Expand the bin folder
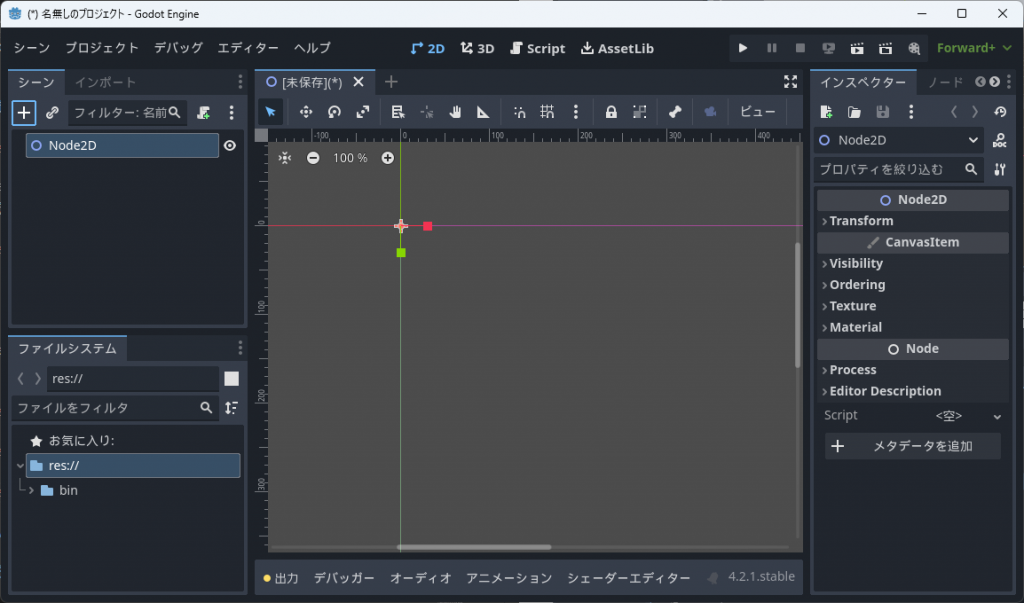Image resolution: width=1024 pixels, height=603 pixels. click(31, 490)
